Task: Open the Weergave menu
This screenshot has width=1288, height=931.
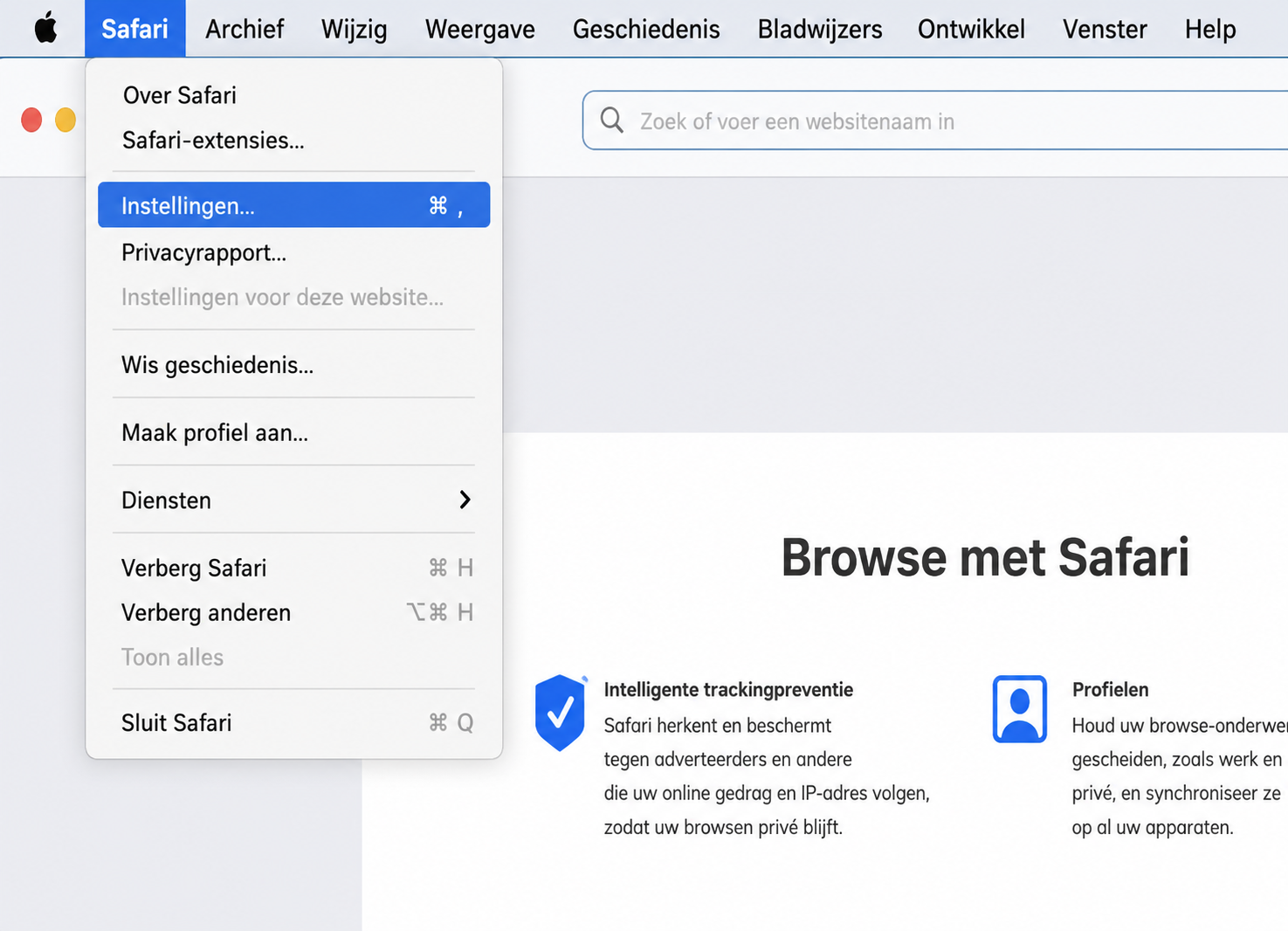Action: (480, 29)
